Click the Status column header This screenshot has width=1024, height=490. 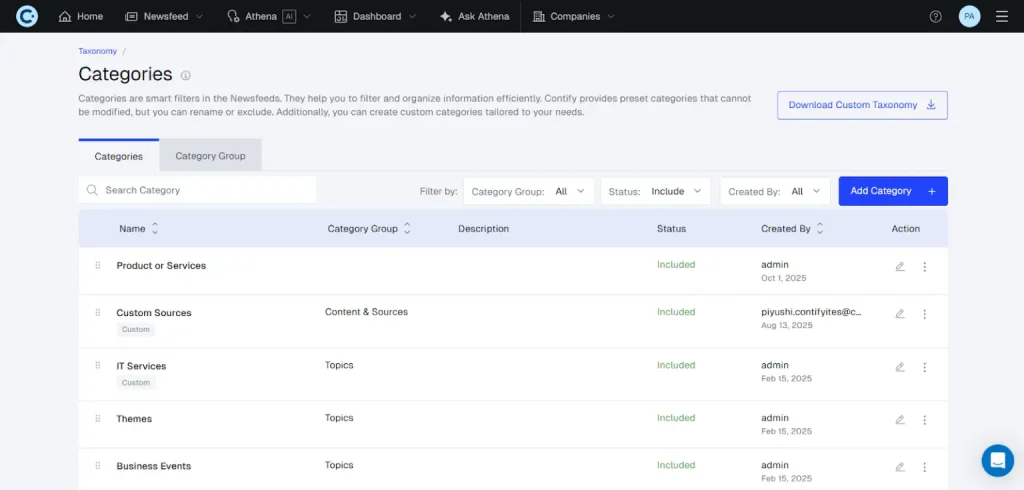pyautogui.click(x=671, y=229)
